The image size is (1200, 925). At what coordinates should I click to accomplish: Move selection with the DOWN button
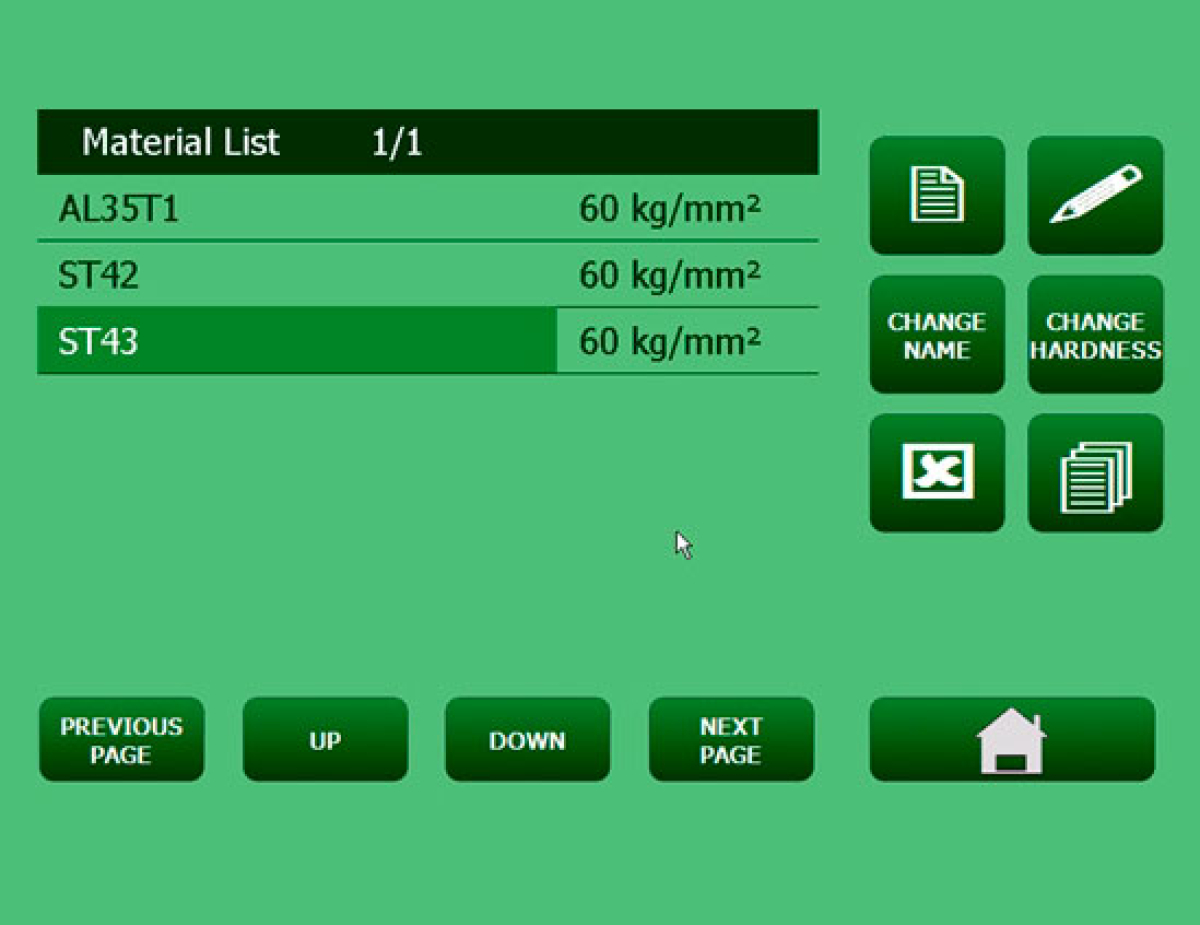527,740
